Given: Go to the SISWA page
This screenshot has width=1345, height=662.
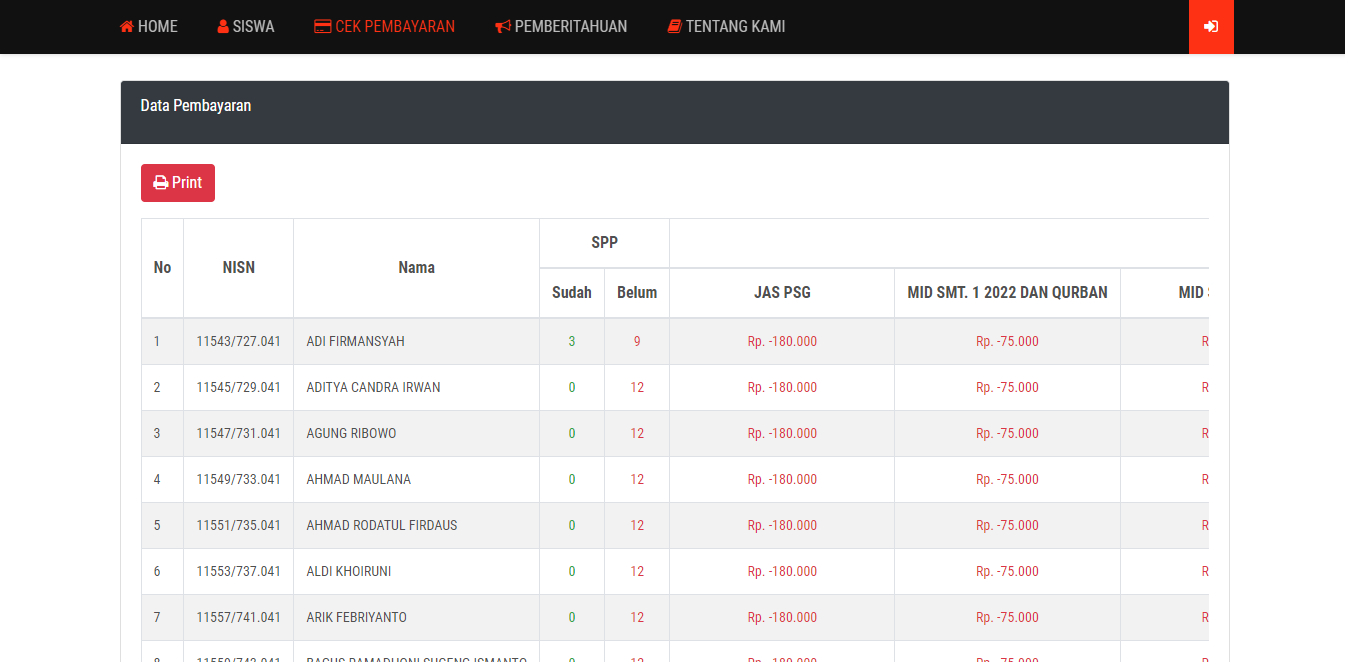Looking at the screenshot, I should click(253, 27).
